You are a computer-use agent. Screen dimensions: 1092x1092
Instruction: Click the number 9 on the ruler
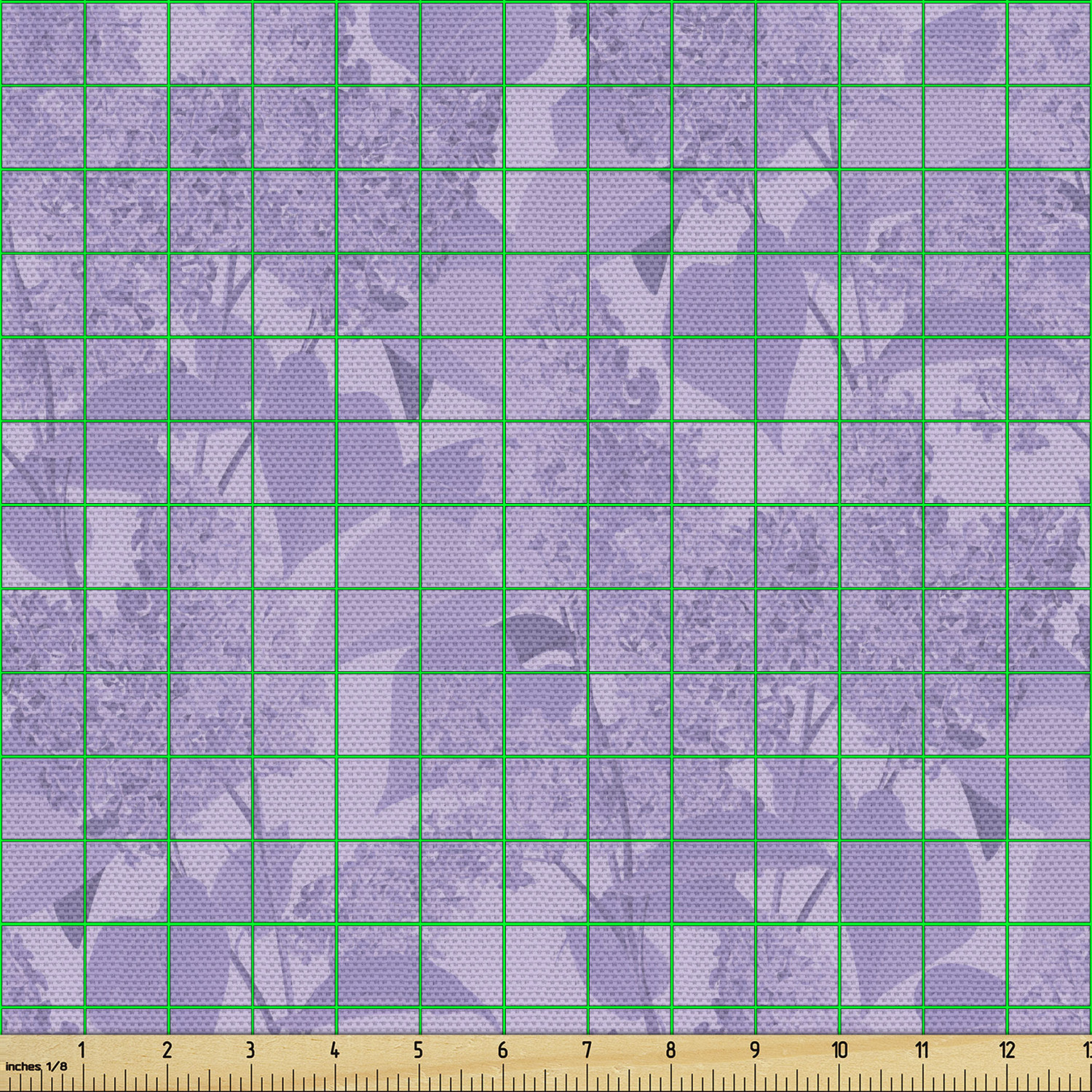(x=755, y=1050)
